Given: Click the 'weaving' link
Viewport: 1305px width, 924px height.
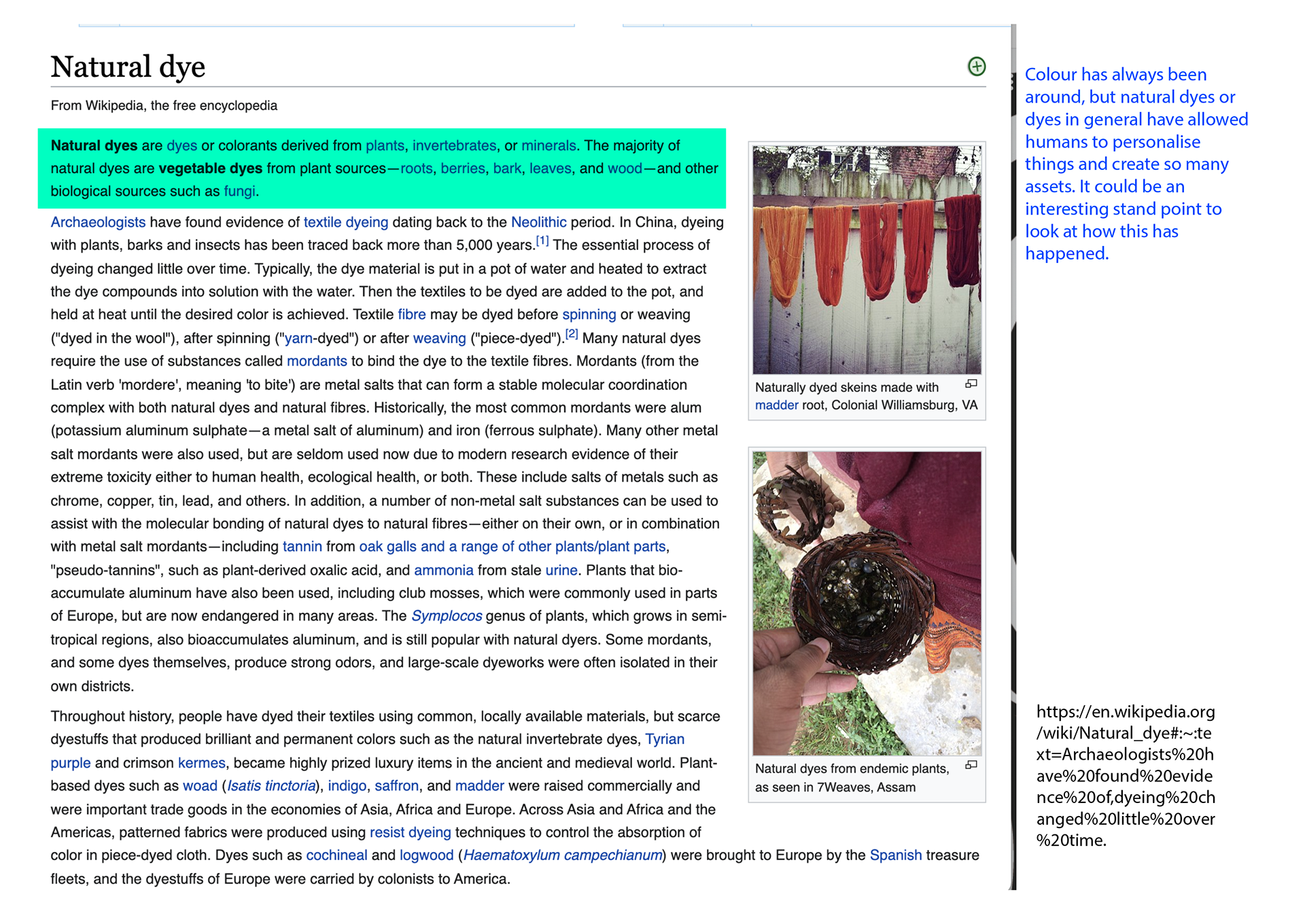Looking at the screenshot, I should tap(440, 338).
